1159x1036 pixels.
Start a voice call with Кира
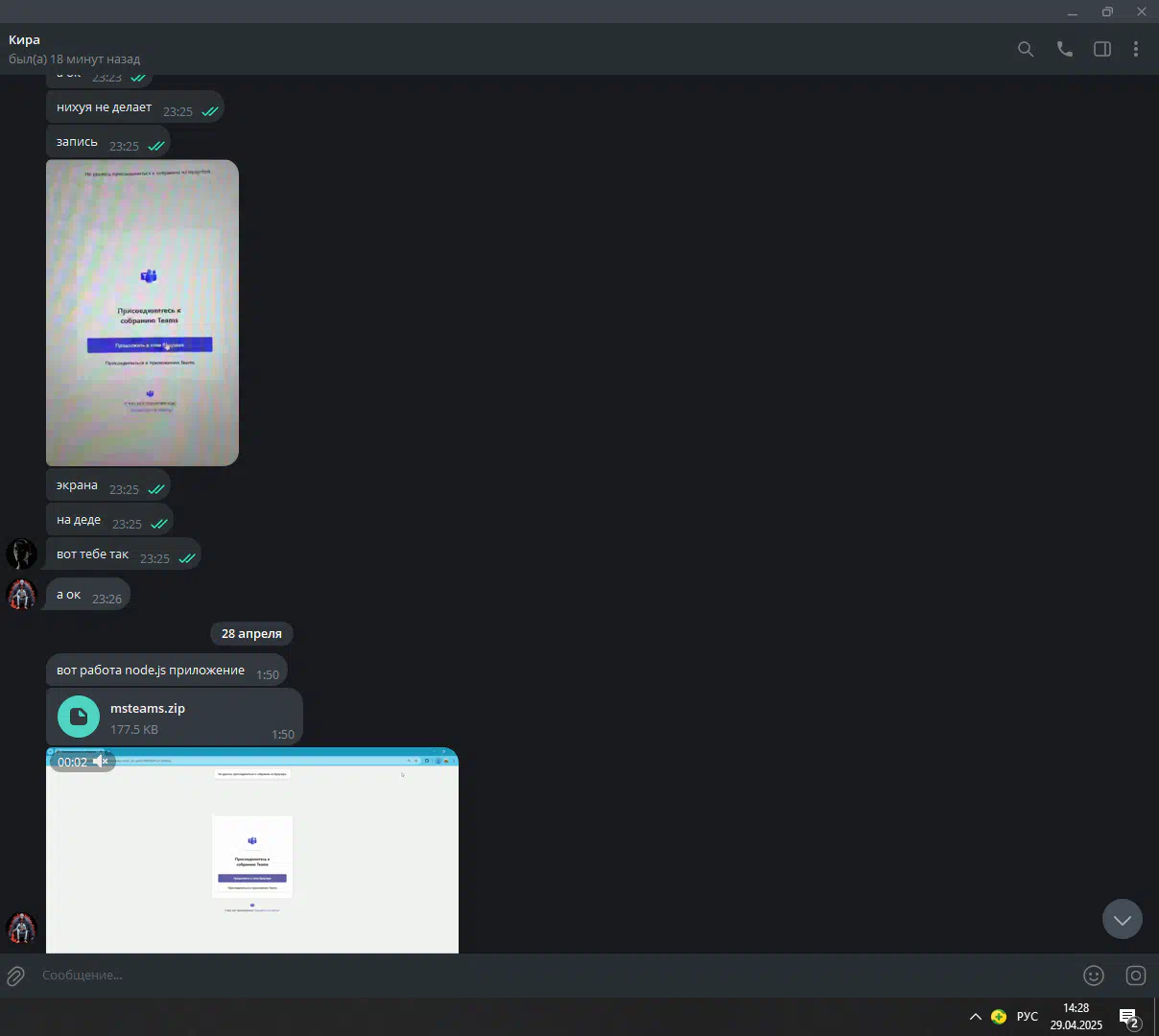click(1065, 49)
